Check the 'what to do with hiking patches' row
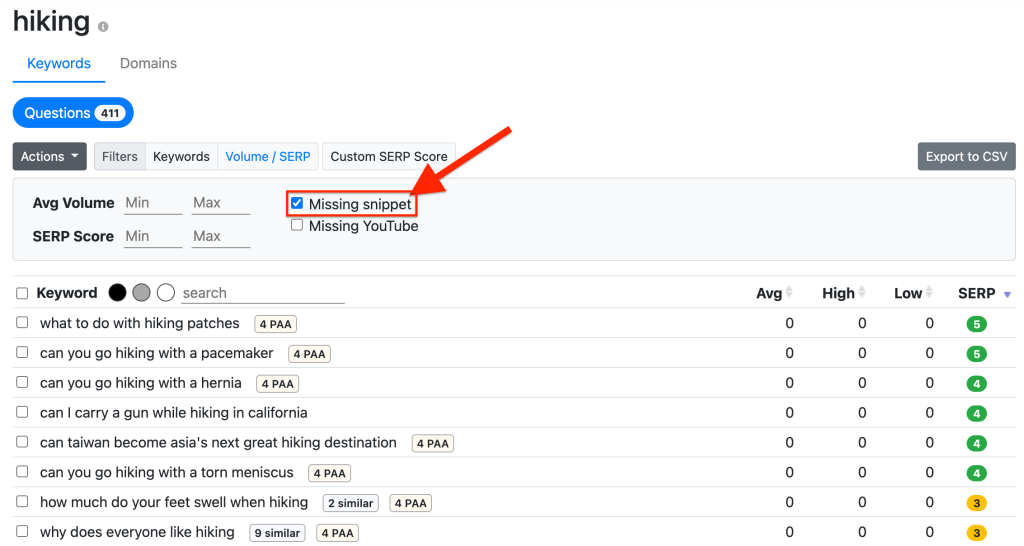Viewport: 1024px width, 546px height. click(x=22, y=323)
